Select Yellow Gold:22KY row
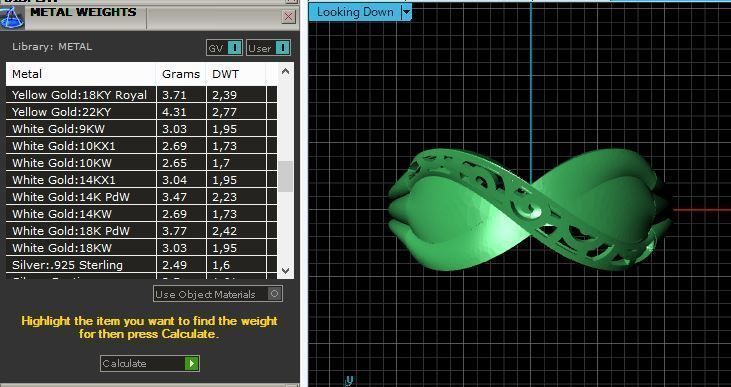This screenshot has width=731, height=387. [x=141, y=112]
